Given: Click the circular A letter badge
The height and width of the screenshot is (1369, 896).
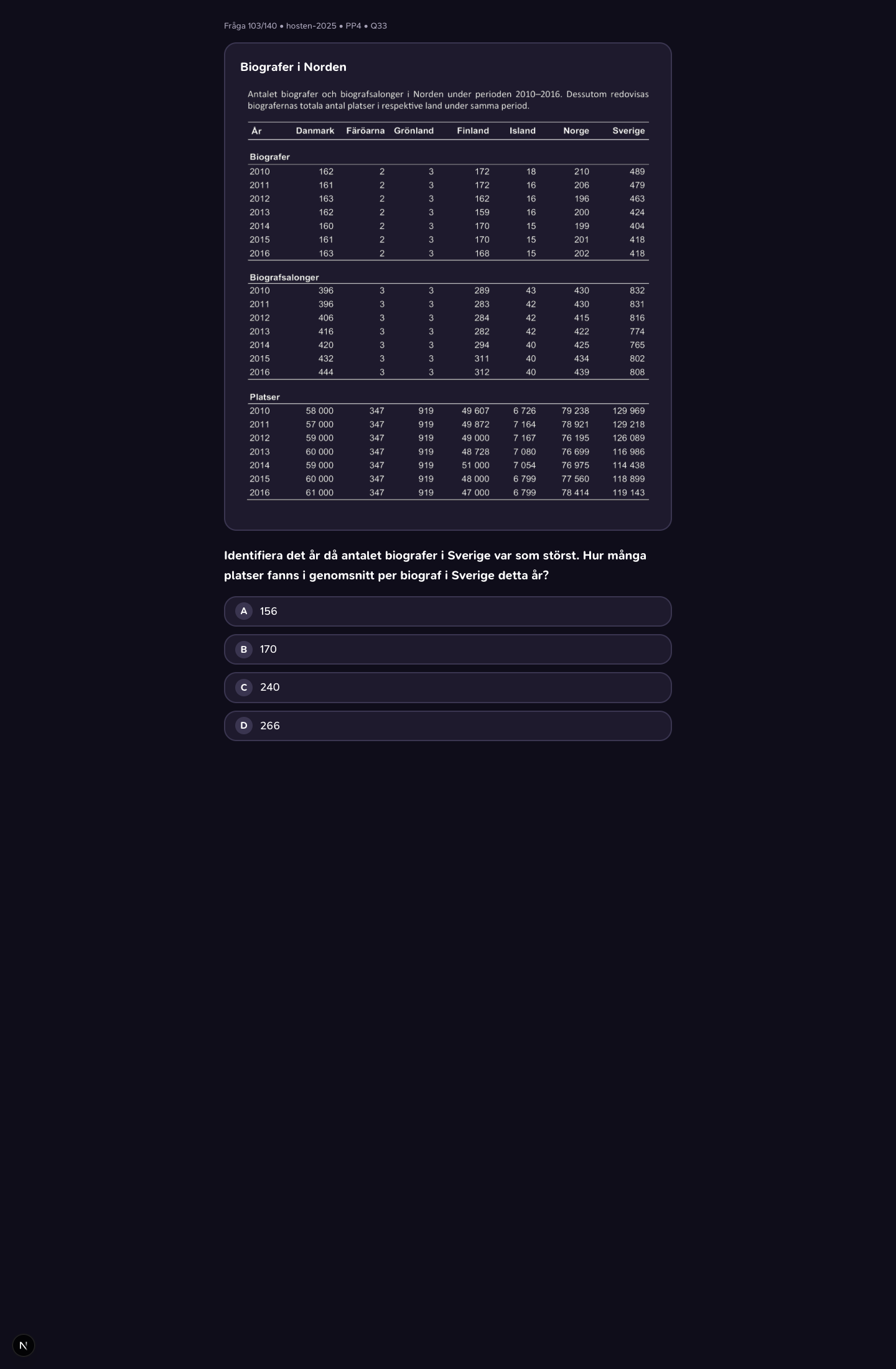Looking at the screenshot, I should pos(244,611).
